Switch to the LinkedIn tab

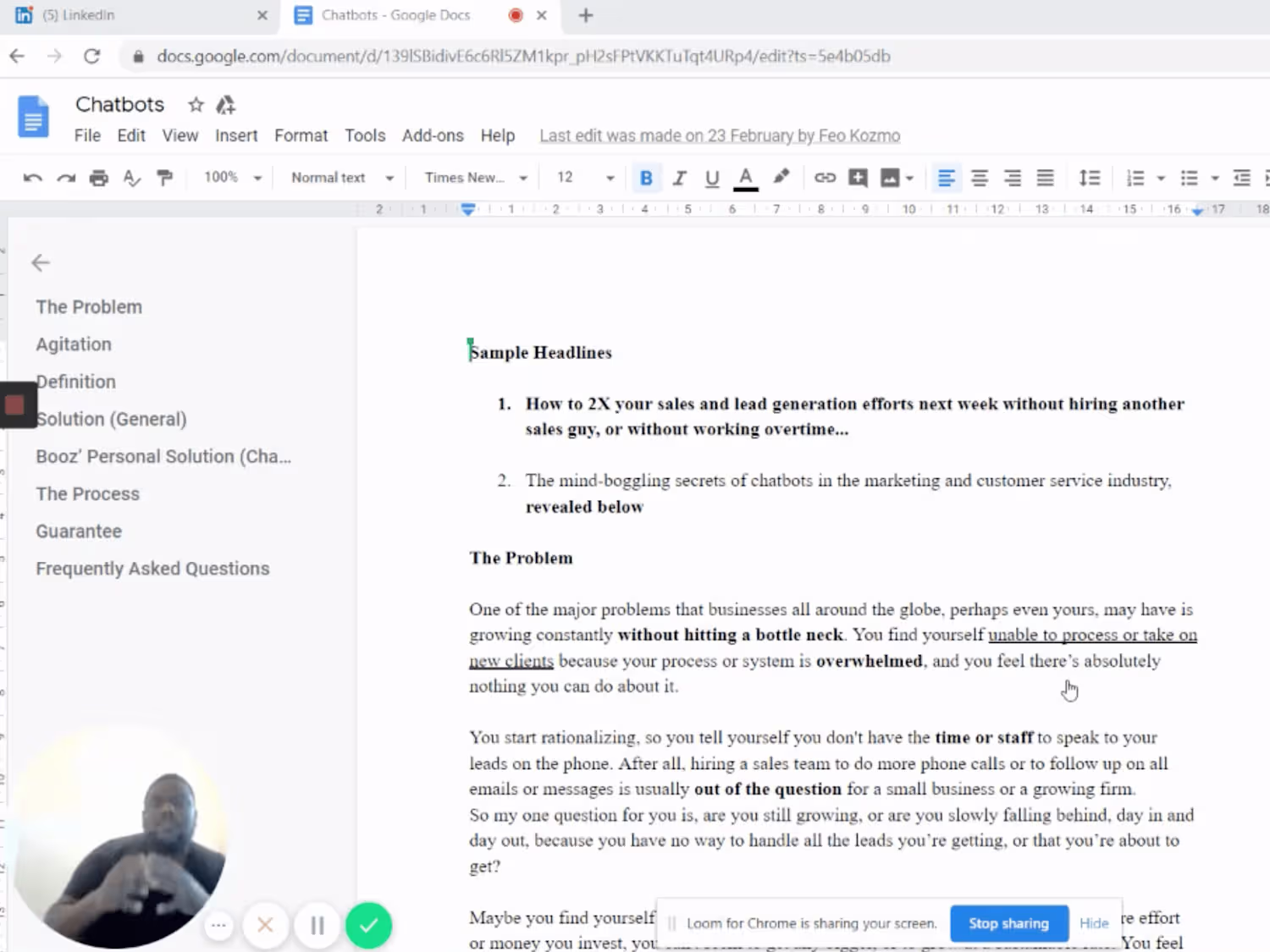pyautogui.click(x=140, y=15)
